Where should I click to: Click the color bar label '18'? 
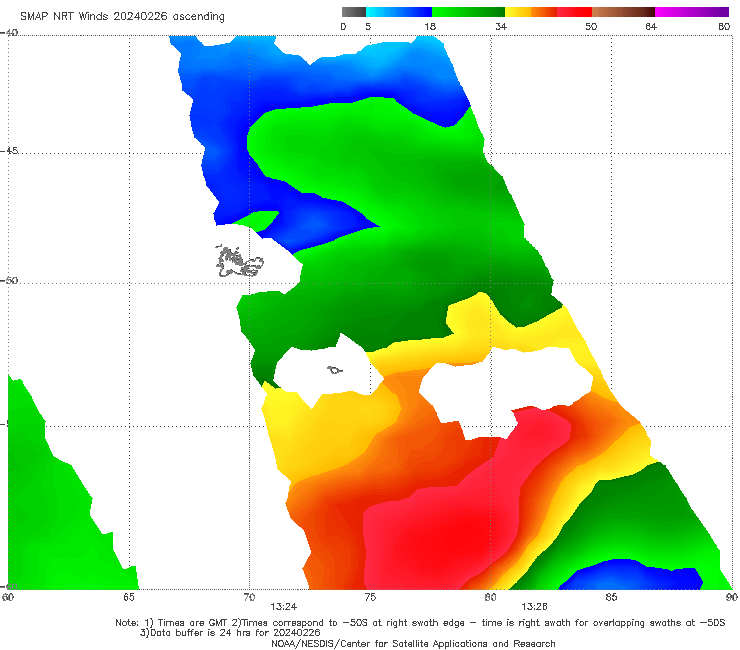430,26
